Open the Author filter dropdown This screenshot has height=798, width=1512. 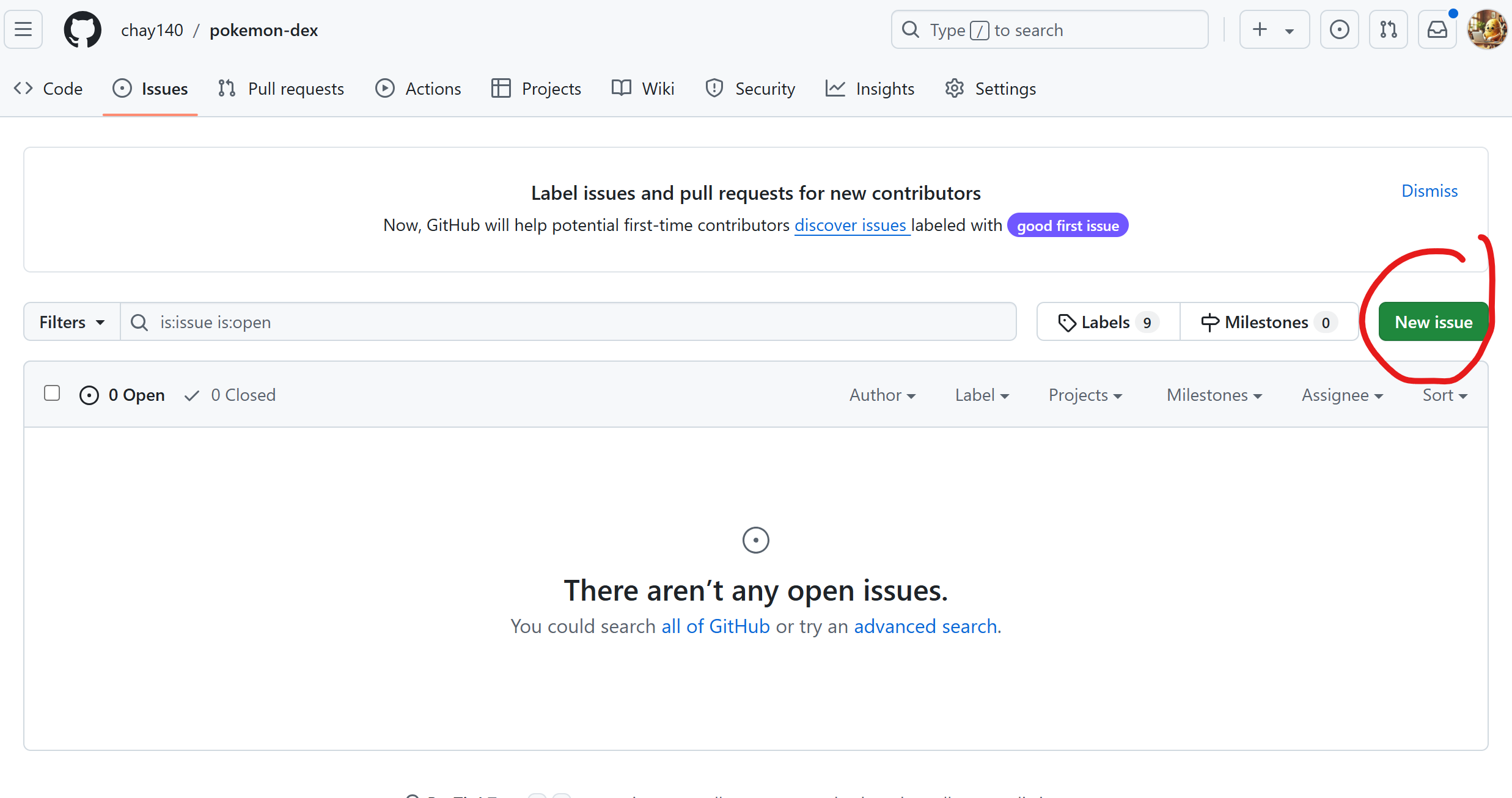pos(882,395)
